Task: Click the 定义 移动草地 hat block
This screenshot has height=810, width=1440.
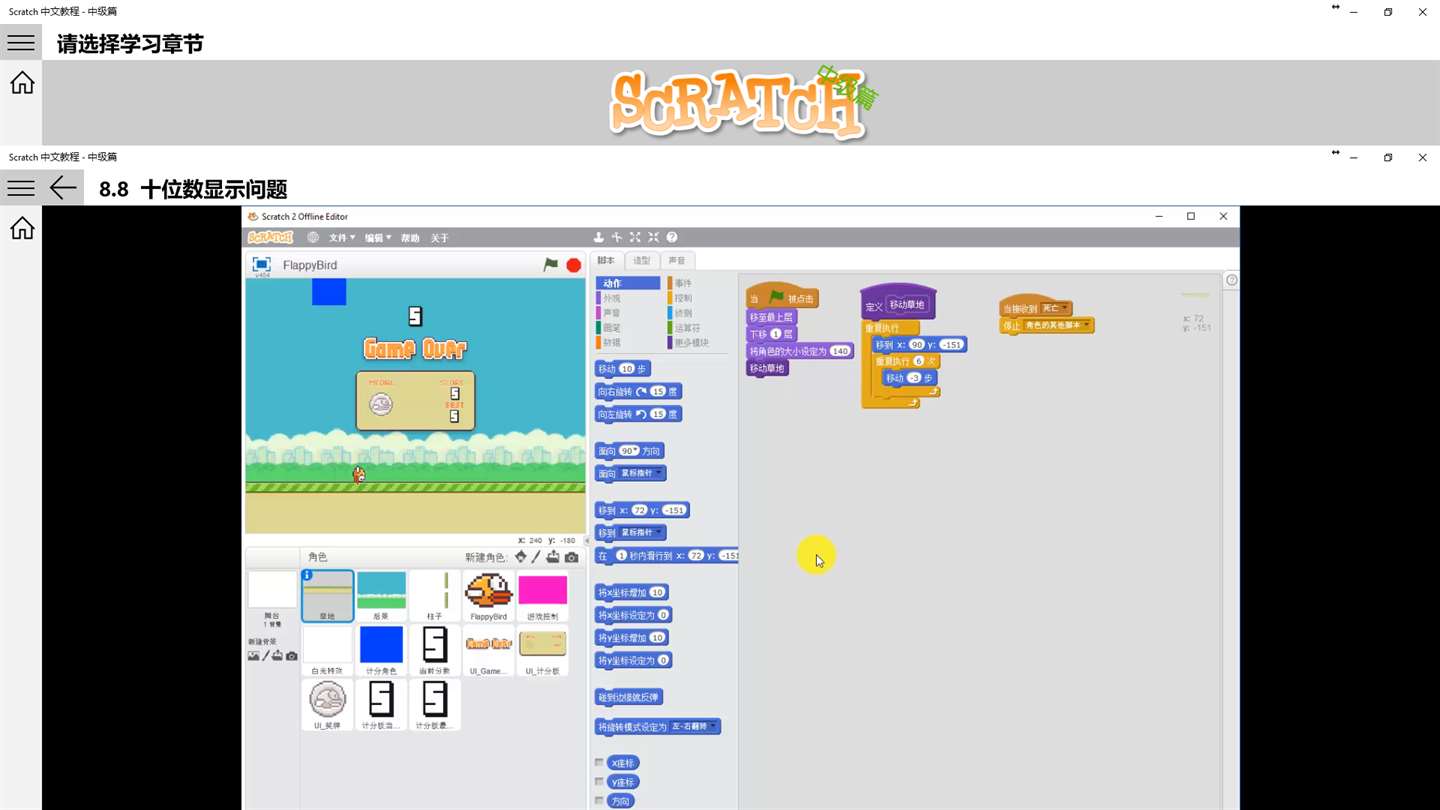Action: click(898, 304)
